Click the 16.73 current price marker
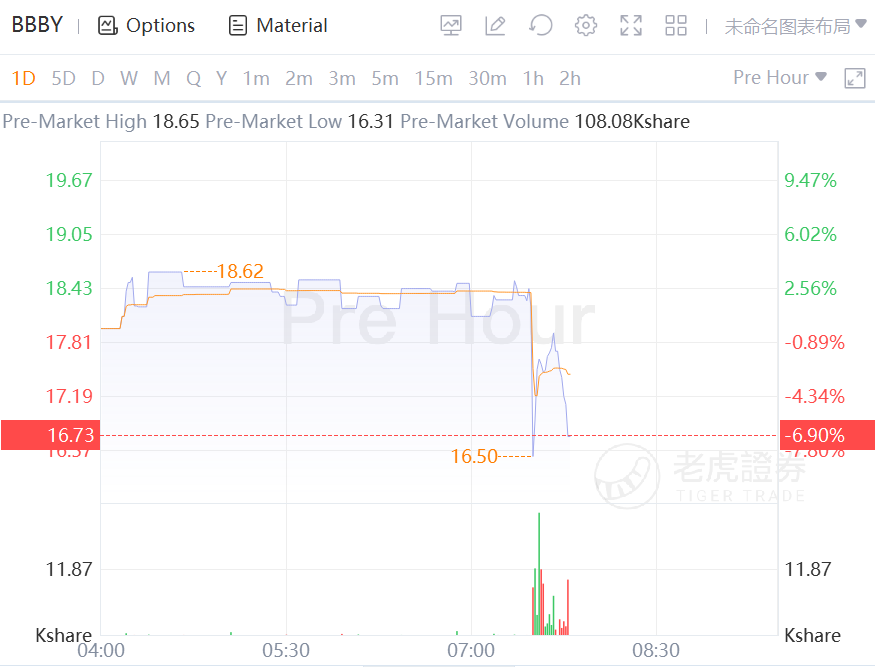 [x=51, y=435]
